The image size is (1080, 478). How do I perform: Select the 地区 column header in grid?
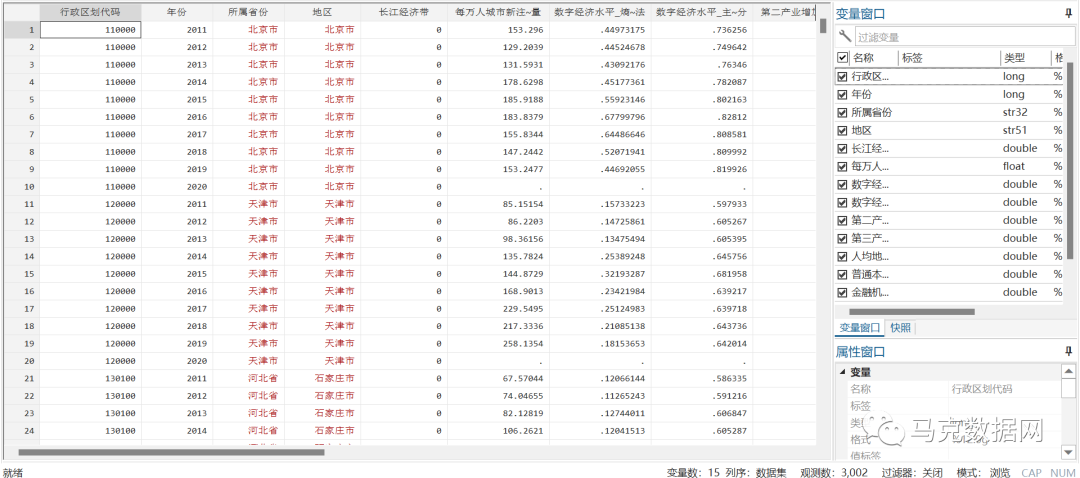(322, 12)
